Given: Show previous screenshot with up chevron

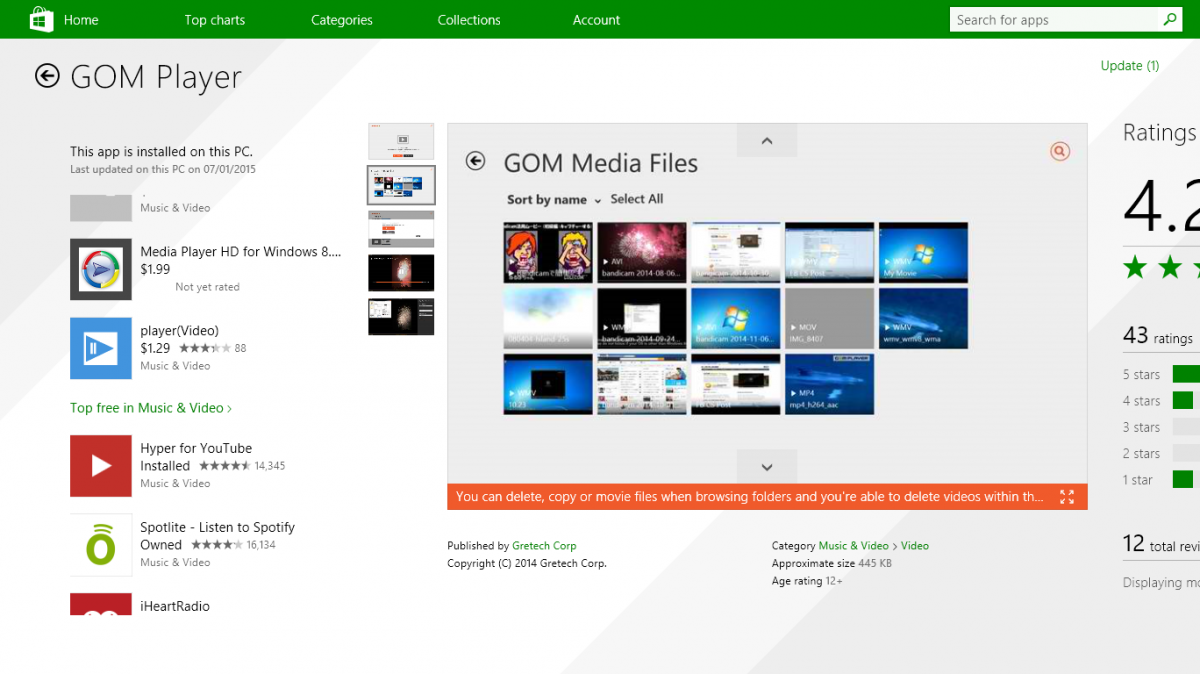Looking at the screenshot, I should [x=767, y=141].
